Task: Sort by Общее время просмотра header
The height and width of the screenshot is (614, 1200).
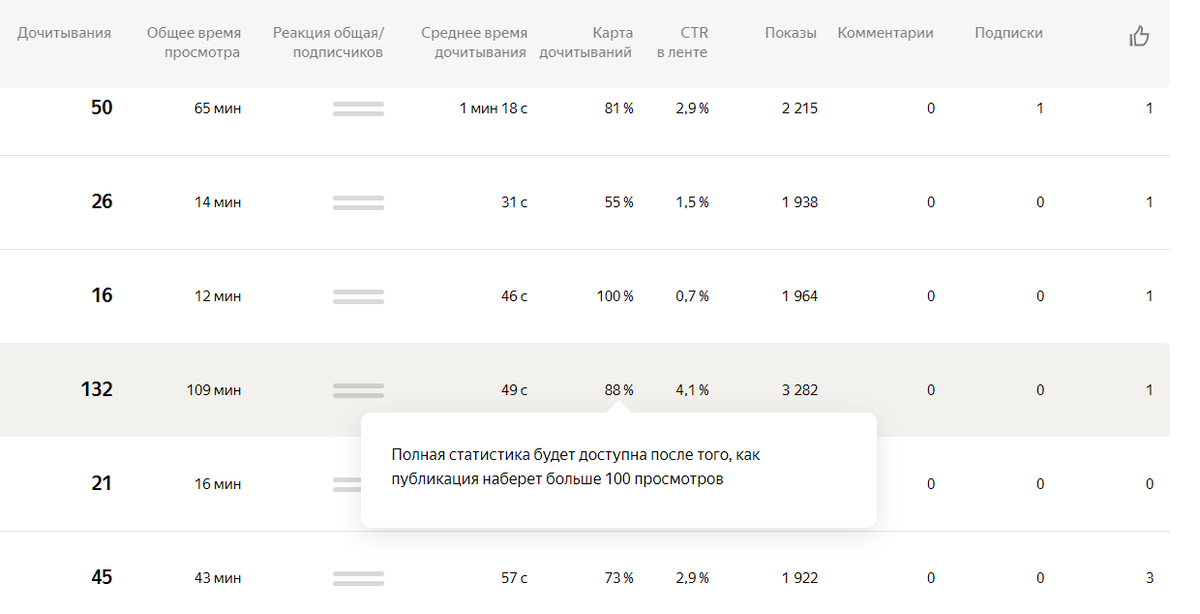Action: (194, 43)
